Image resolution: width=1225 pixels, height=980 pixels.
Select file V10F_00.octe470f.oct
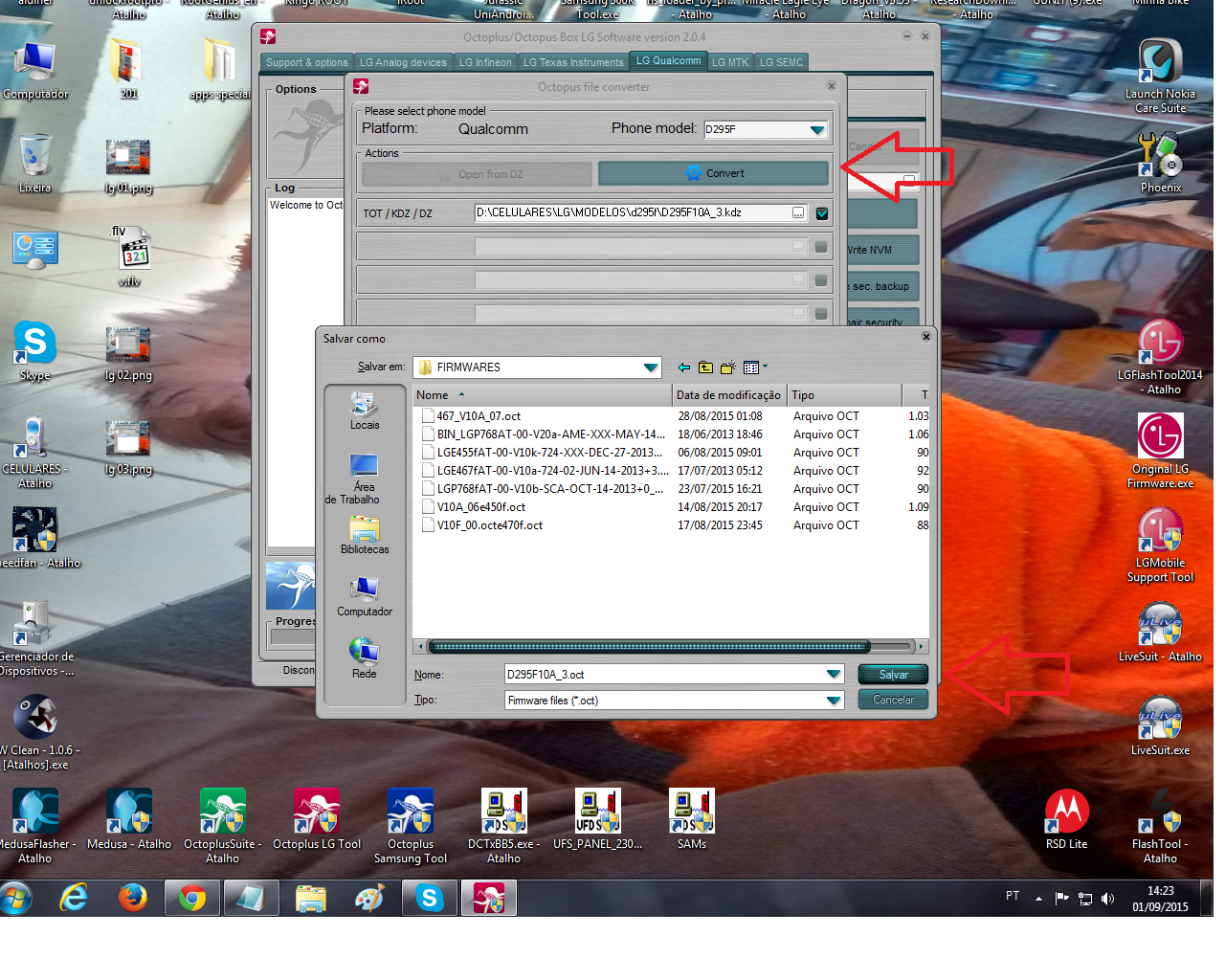click(489, 525)
